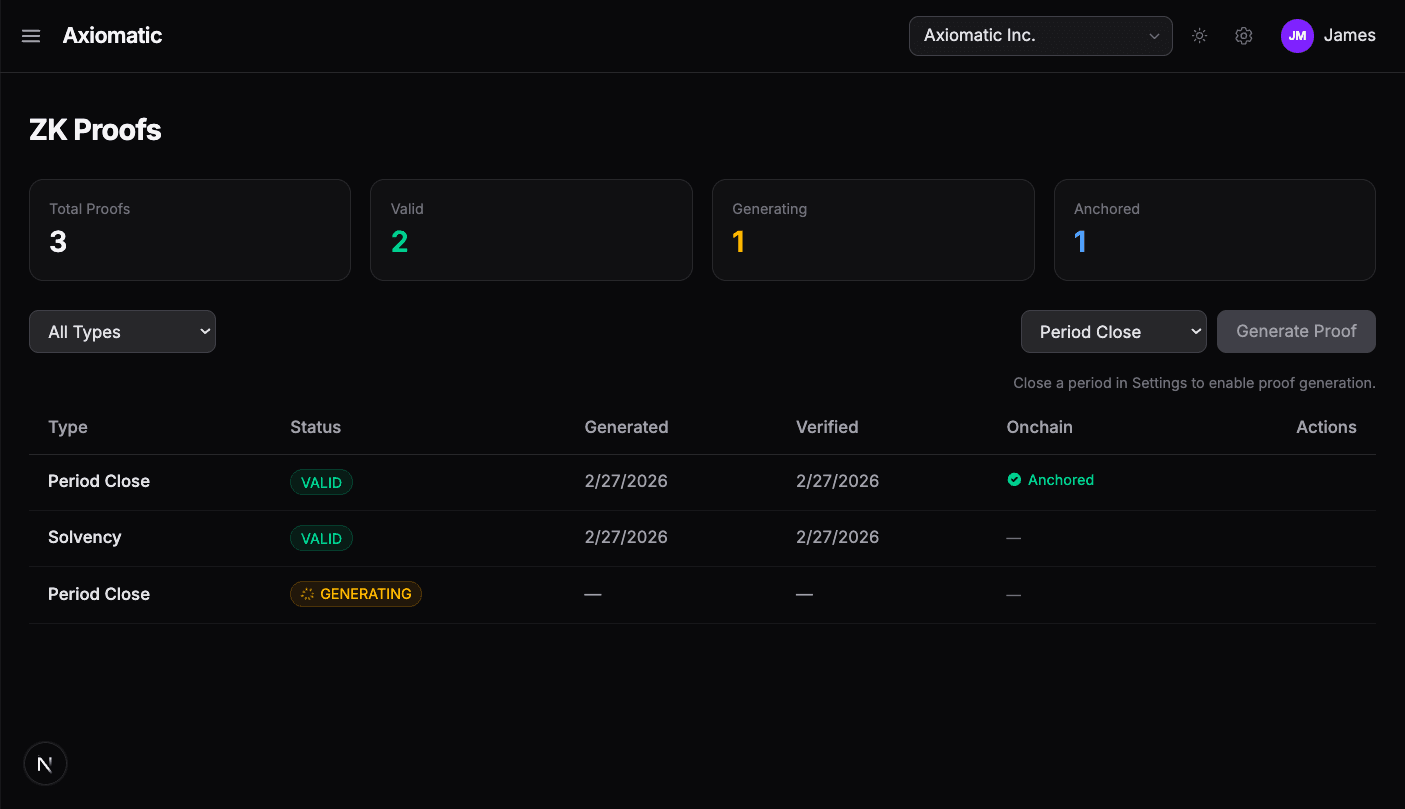Click the VALID badge on the Solvency row
The image size is (1405, 809).
coord(321,537)
